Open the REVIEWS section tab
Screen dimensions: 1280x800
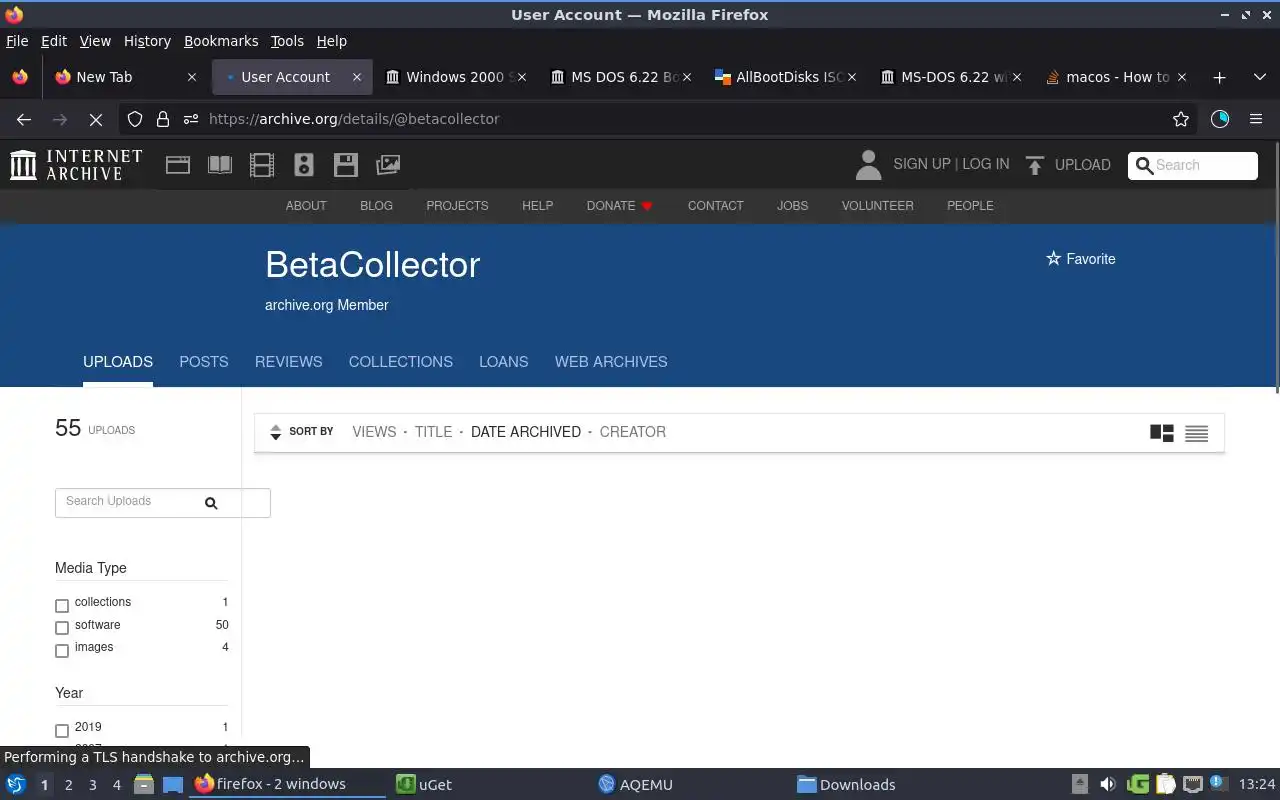[x=288, y=362]
